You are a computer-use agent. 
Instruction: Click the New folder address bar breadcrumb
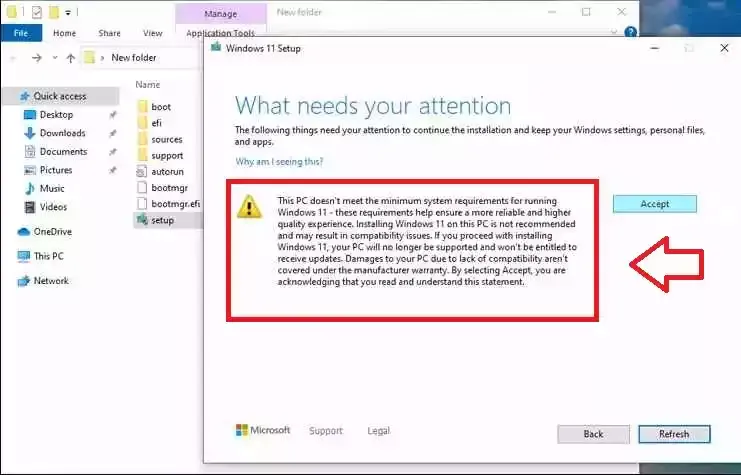pyautogui.click(x=134, y=58)
